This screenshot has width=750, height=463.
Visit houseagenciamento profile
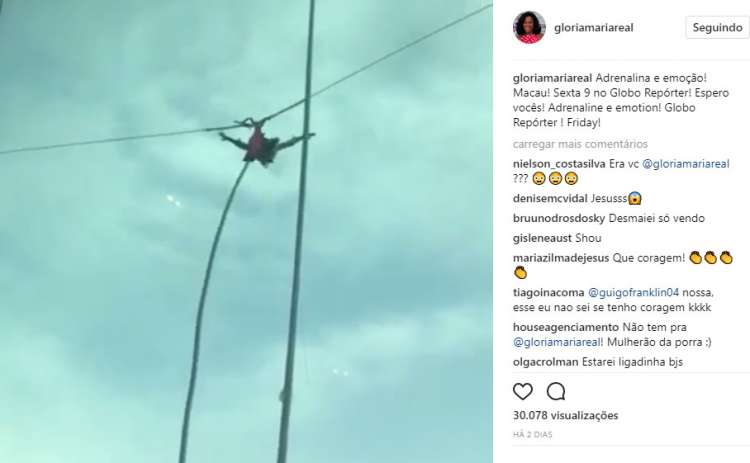[565, 327]
